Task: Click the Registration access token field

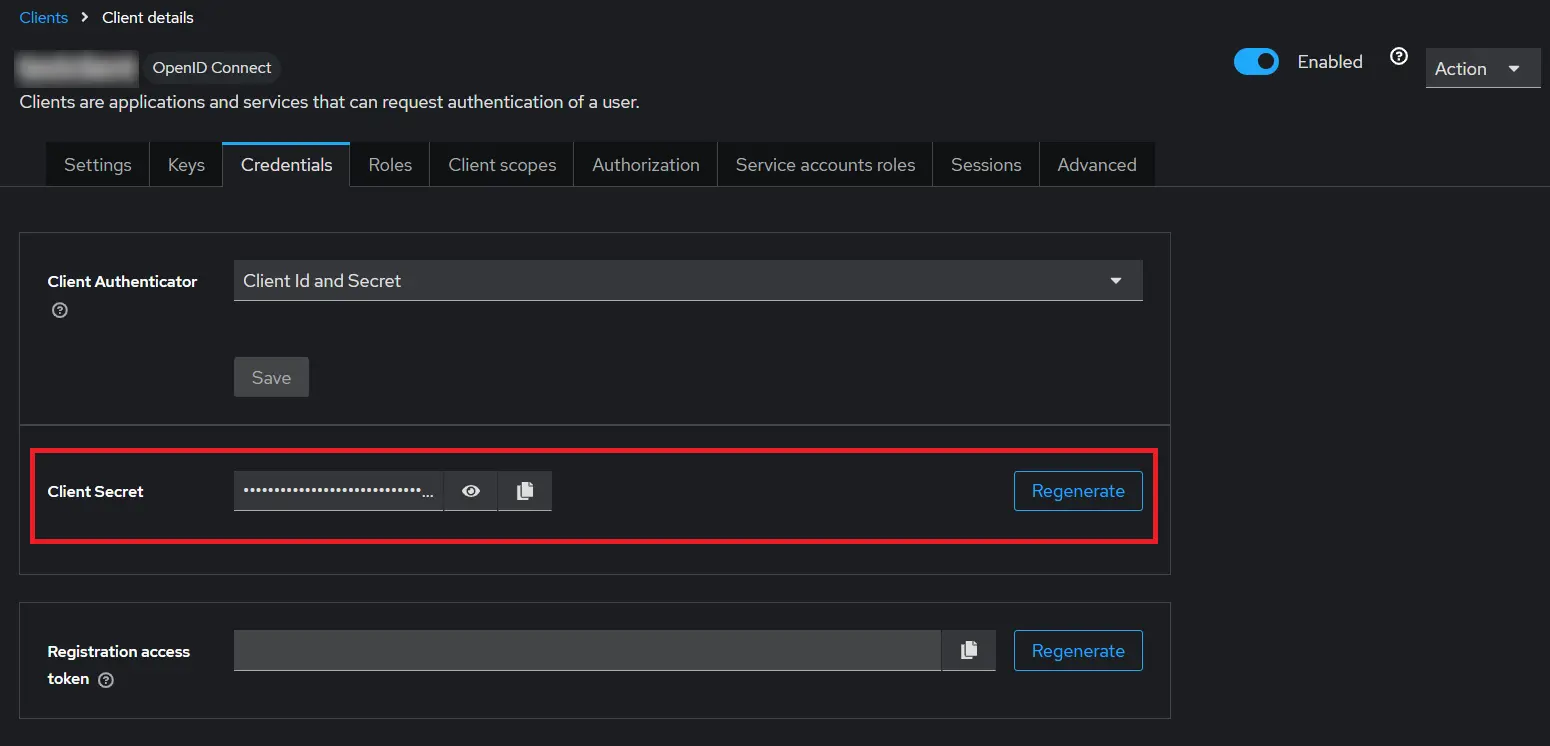Action: click(x=587, y=650)
